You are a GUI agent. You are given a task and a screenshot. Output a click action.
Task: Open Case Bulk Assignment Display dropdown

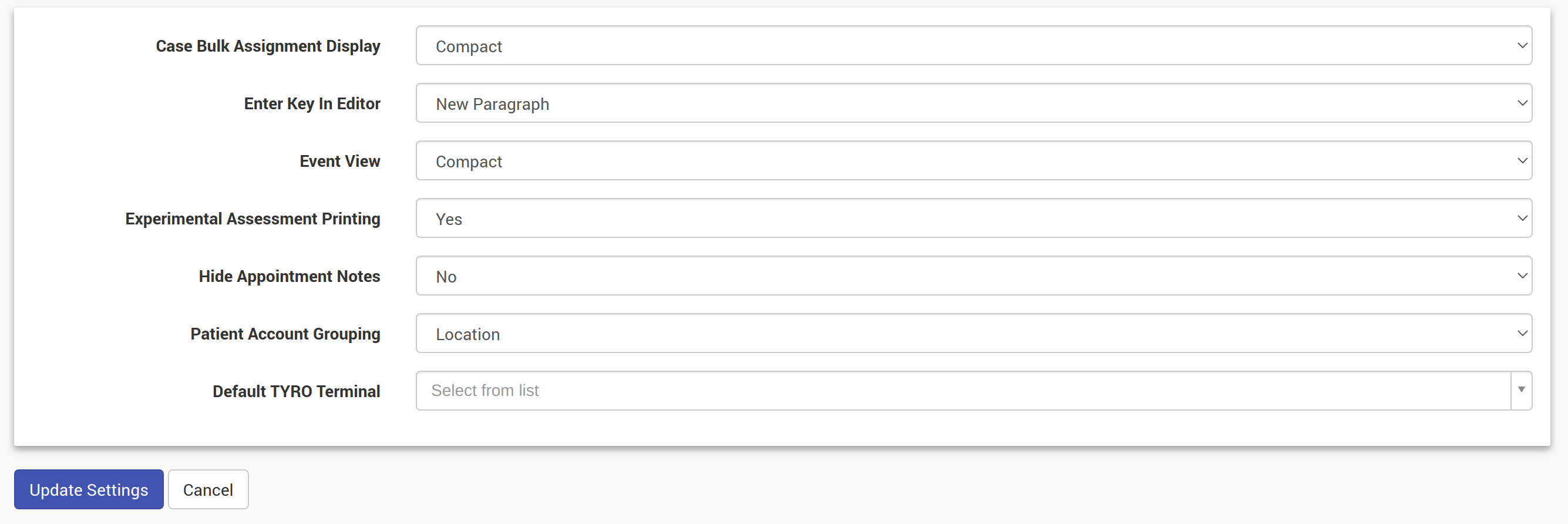click(x=973, y=46)
